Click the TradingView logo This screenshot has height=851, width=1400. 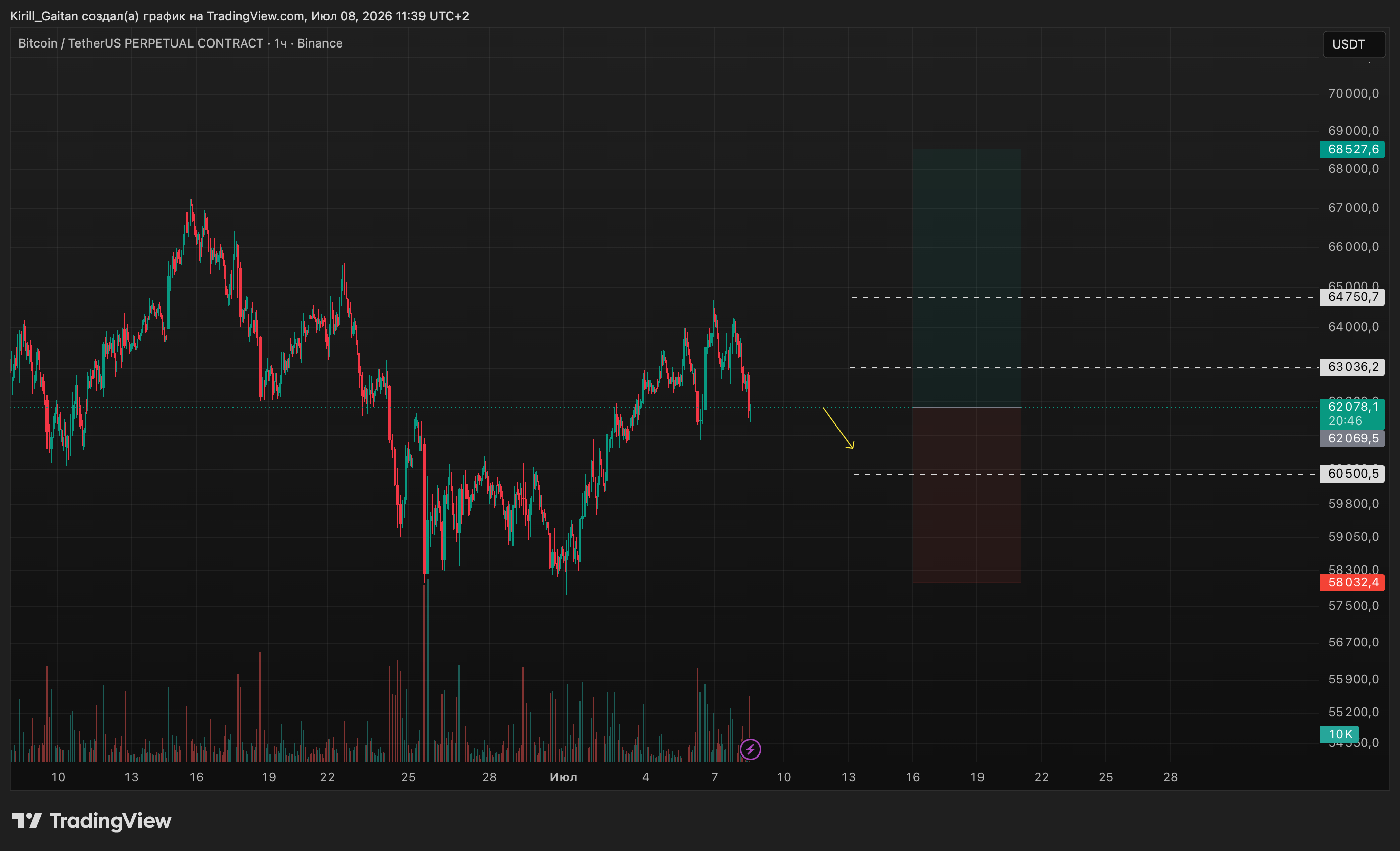91,820
